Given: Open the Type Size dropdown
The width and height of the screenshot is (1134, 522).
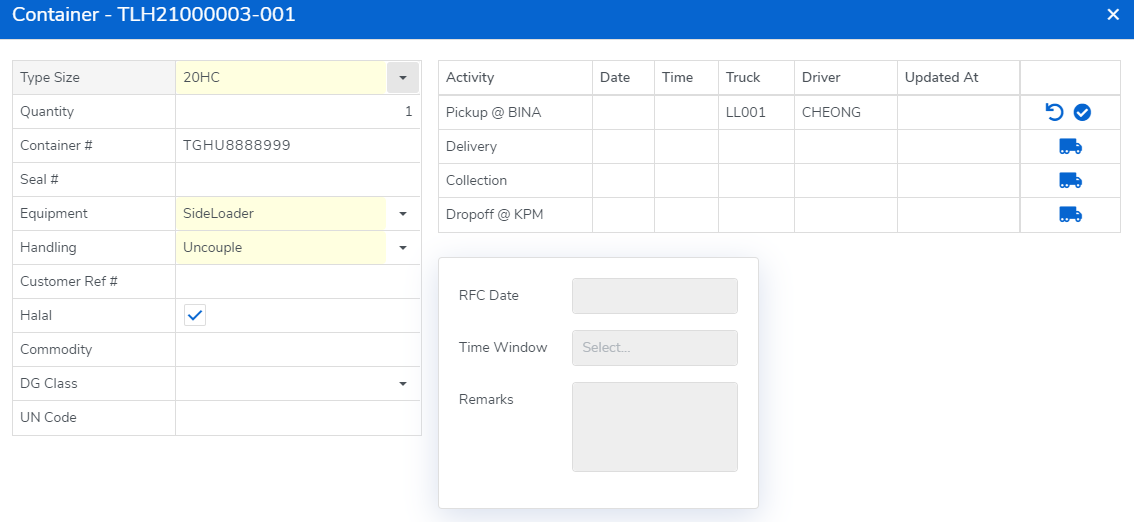Looking at the screenshot, I should (x=402, y=78).
